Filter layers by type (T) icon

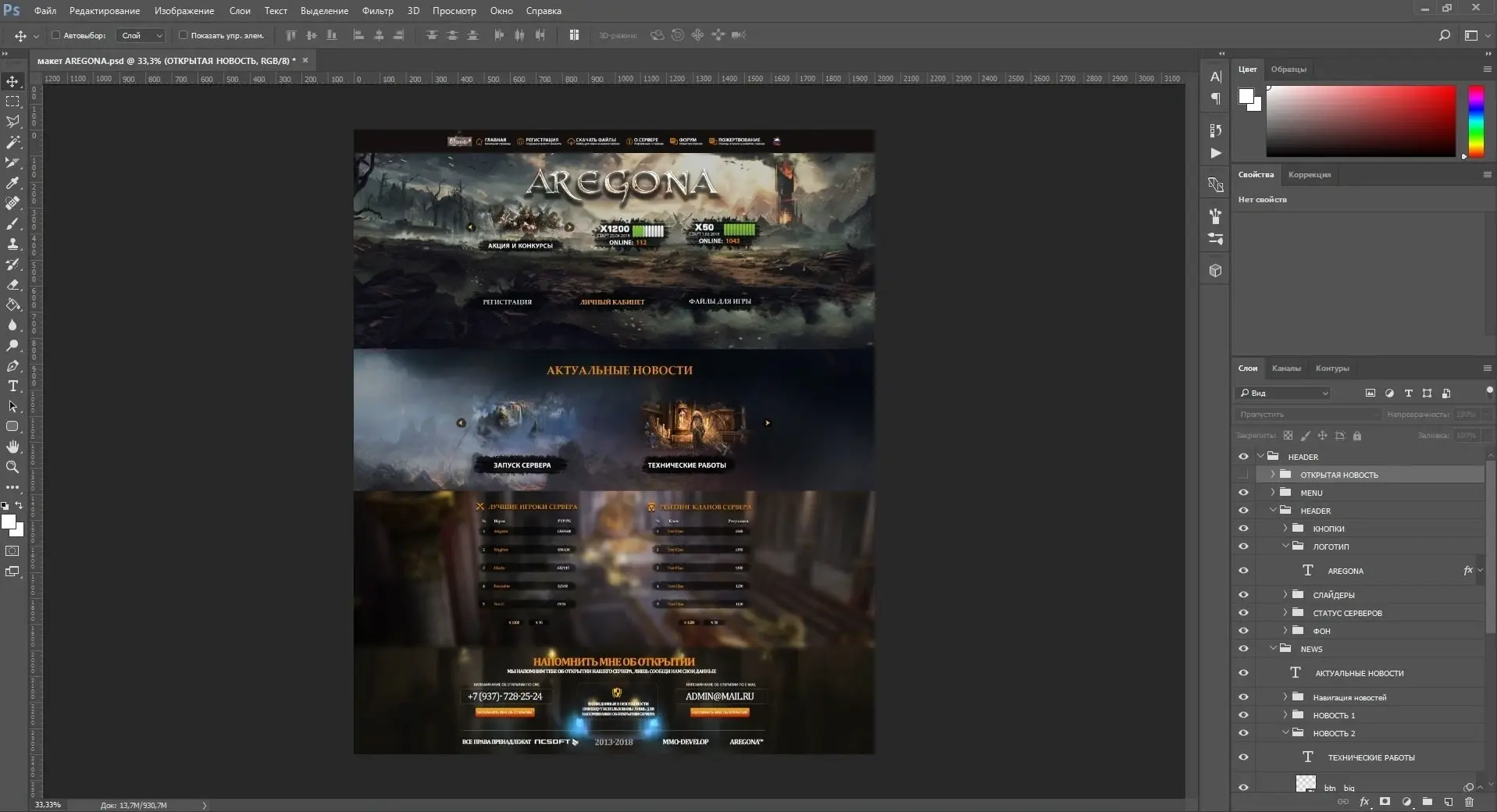click(1408, 393)
